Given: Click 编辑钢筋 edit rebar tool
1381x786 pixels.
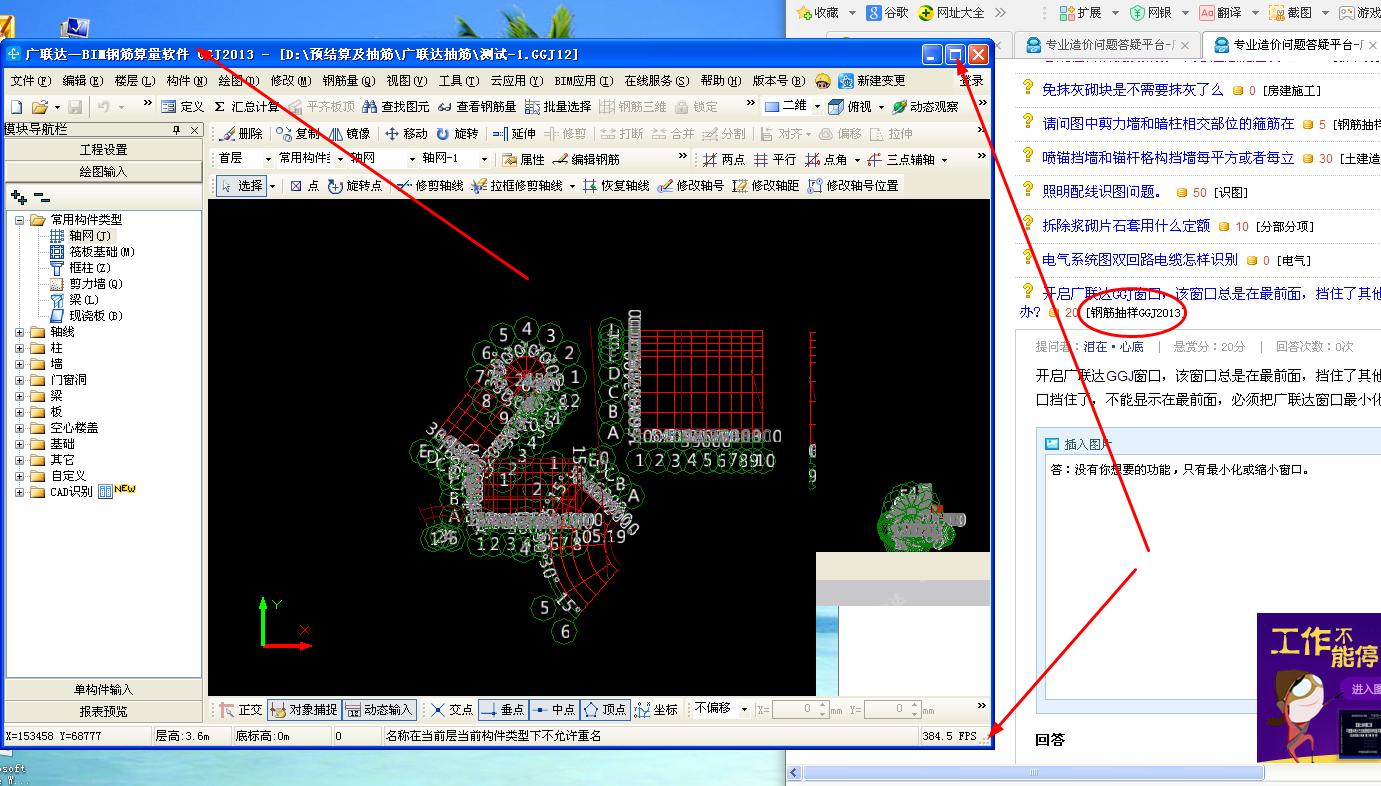Looking at the screenshot, I should point(586,159).
